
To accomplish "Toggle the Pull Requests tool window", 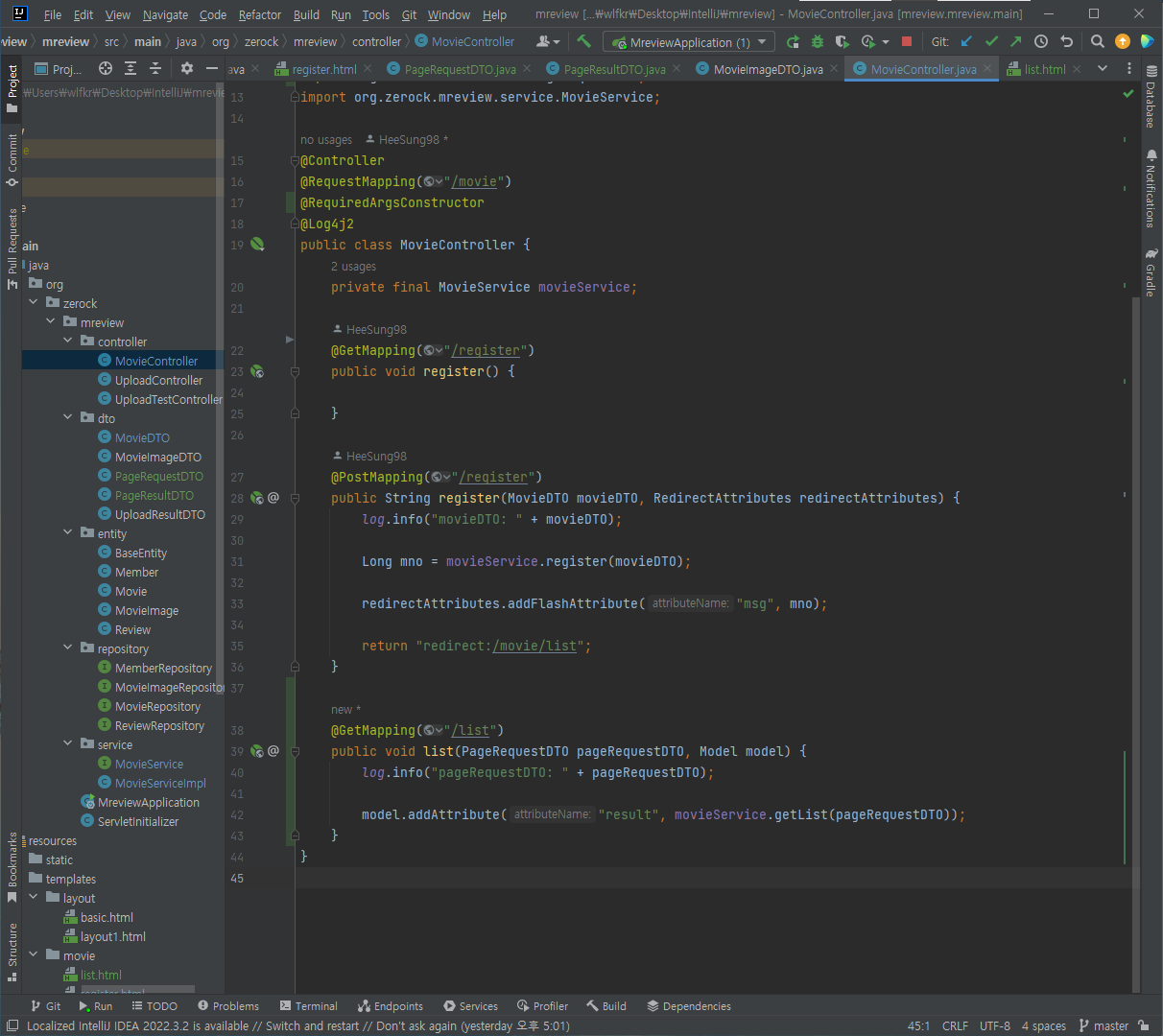I will click(x=12, y=248).
